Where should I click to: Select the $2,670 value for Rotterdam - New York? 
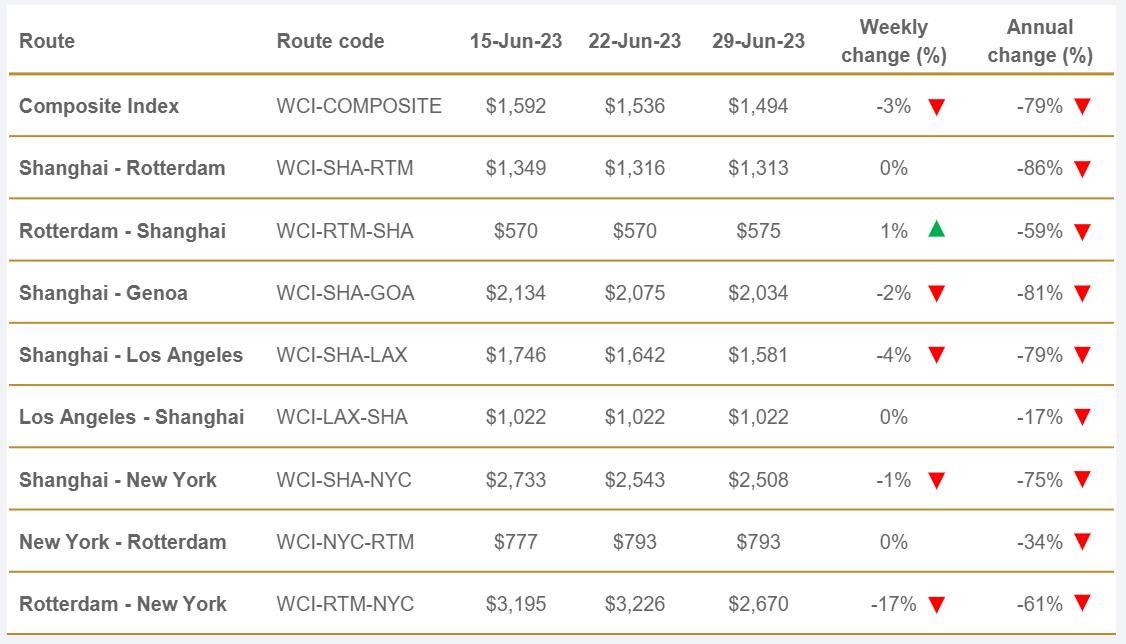pos(758,604)
